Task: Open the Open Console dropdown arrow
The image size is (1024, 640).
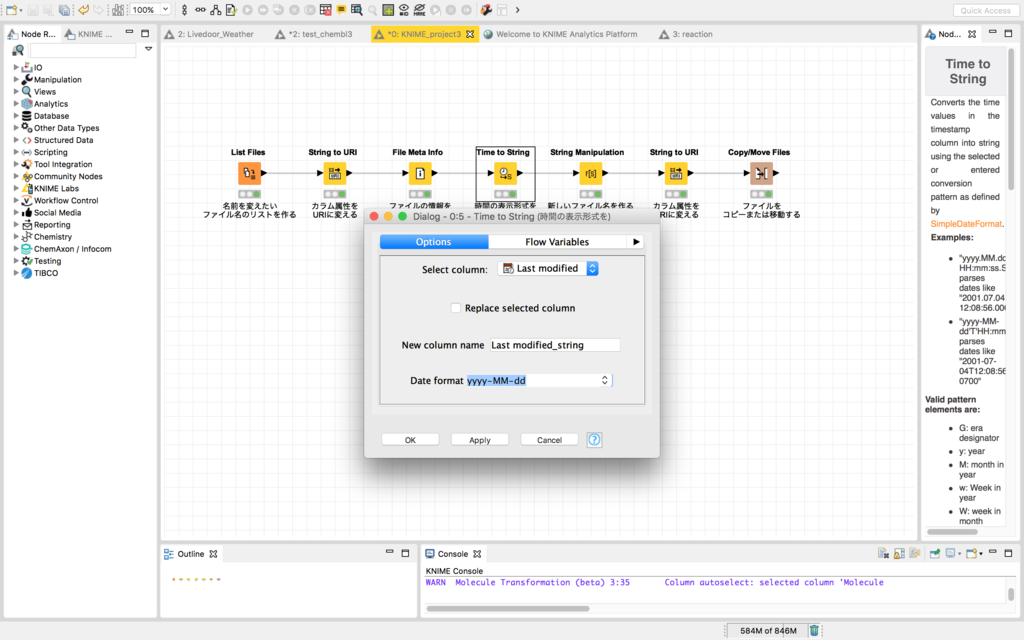Action: pyautogui.click(x=981, y=554)
